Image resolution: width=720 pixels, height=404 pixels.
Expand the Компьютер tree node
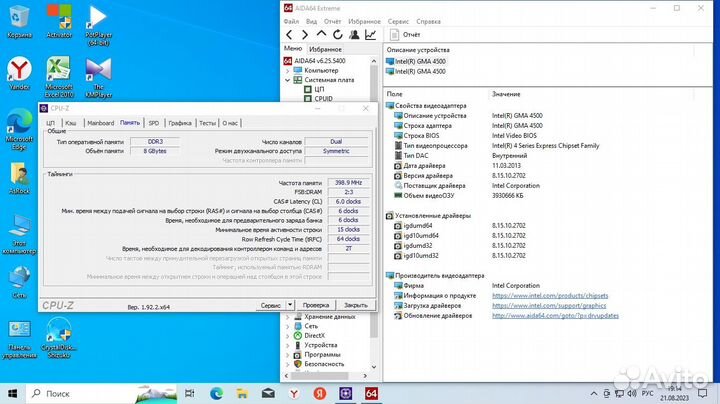pos(288,71)
